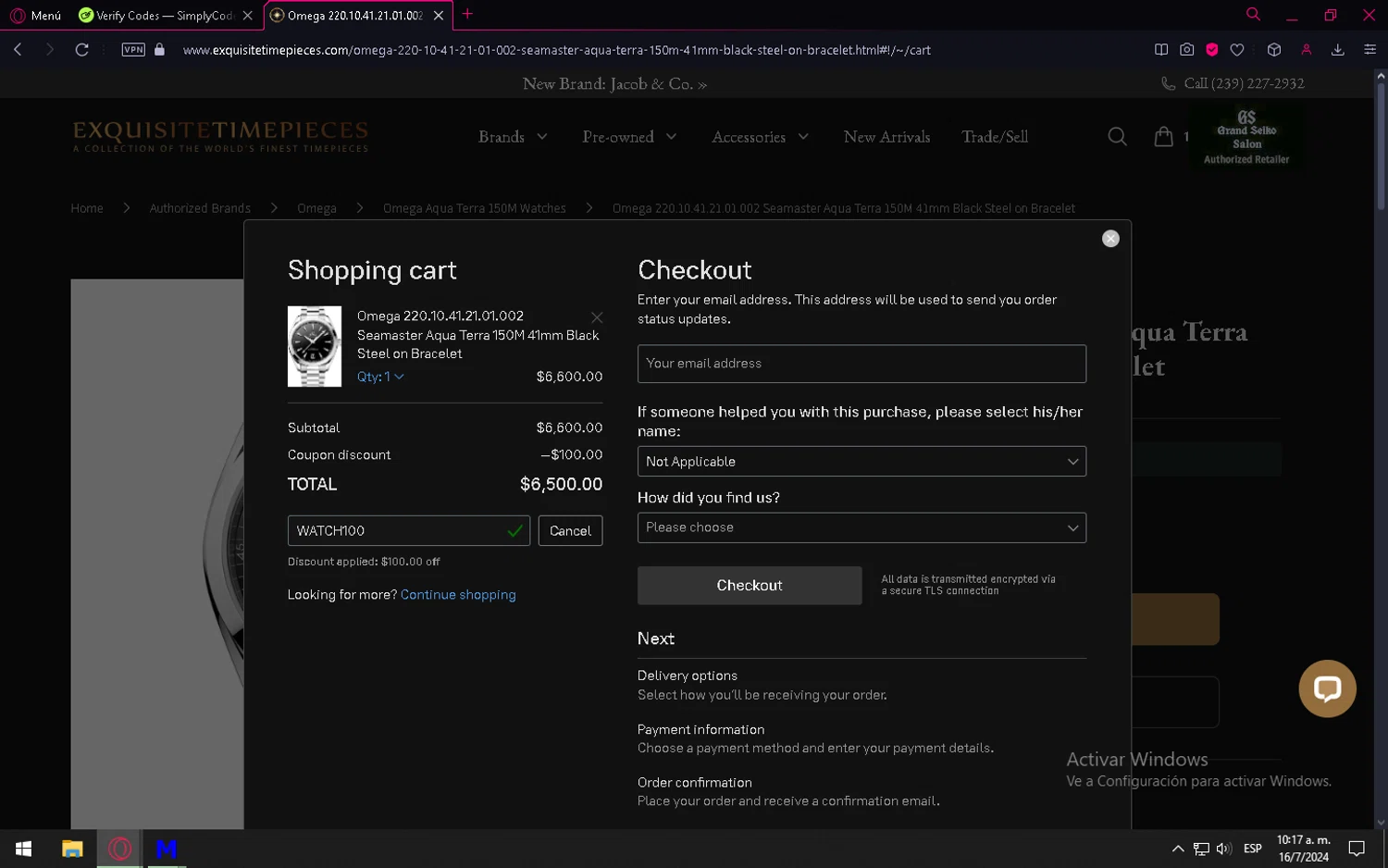Click the Call (239) 227-2932 phone link
The height and width of the screenshot is (868, 1388).
pyautogui.click(x=1233, y=83)
